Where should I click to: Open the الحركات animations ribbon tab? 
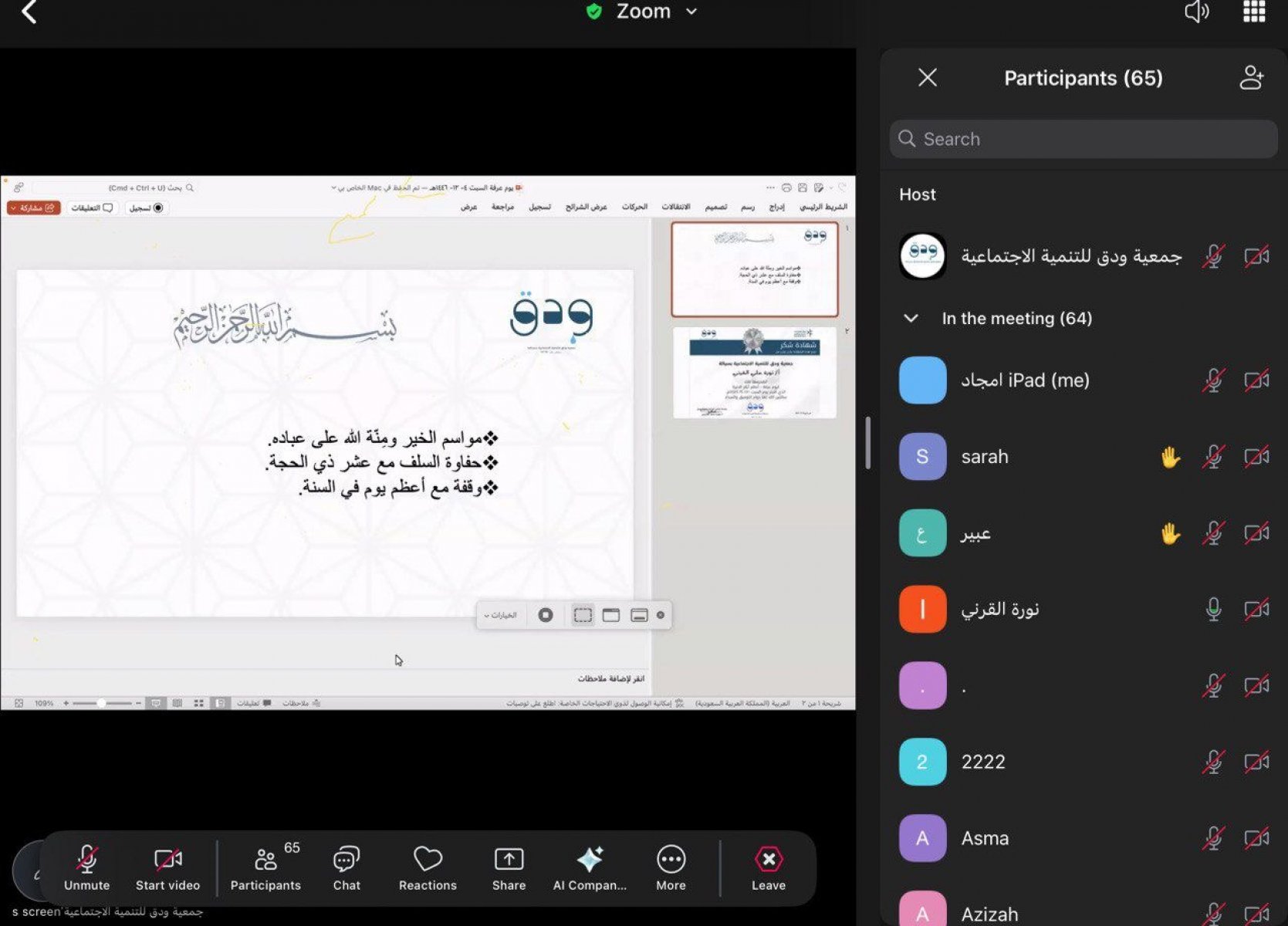(634, 207)
